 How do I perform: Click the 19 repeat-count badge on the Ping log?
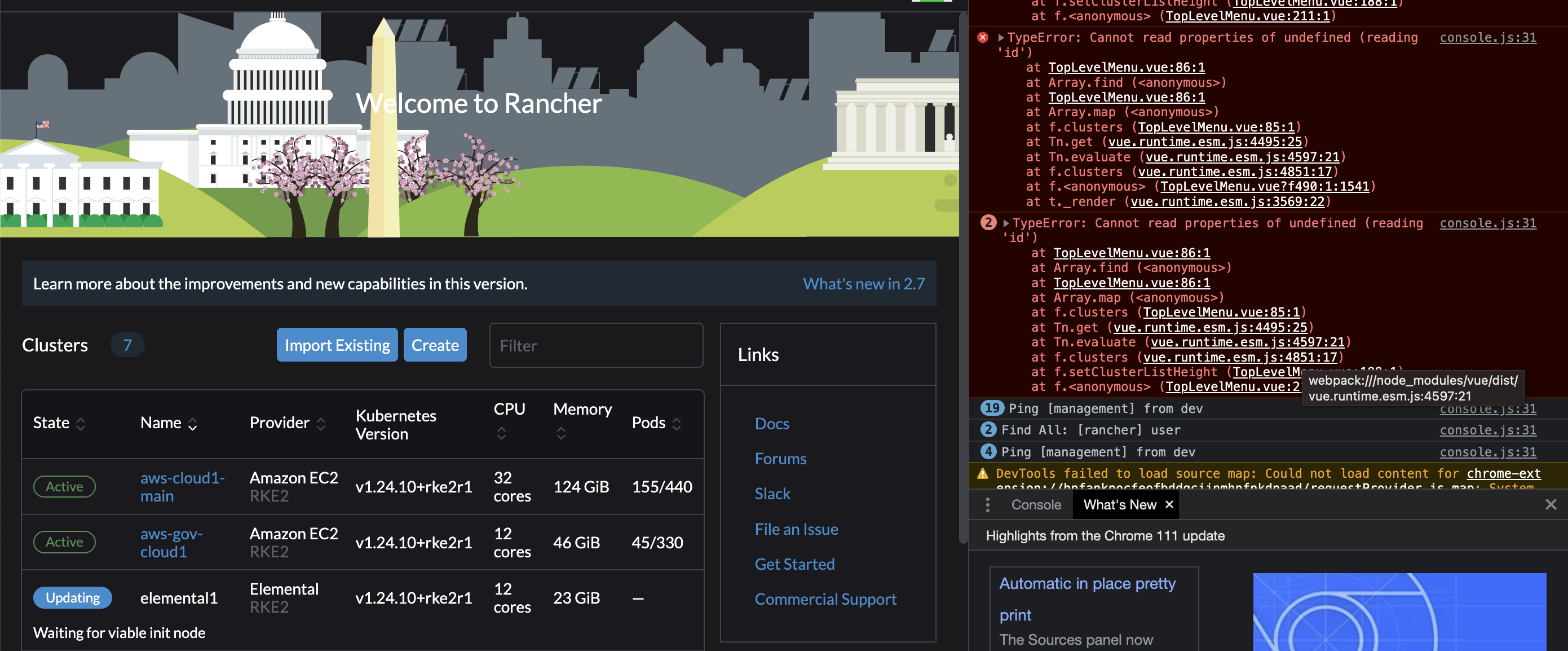[x=991, y=408]
